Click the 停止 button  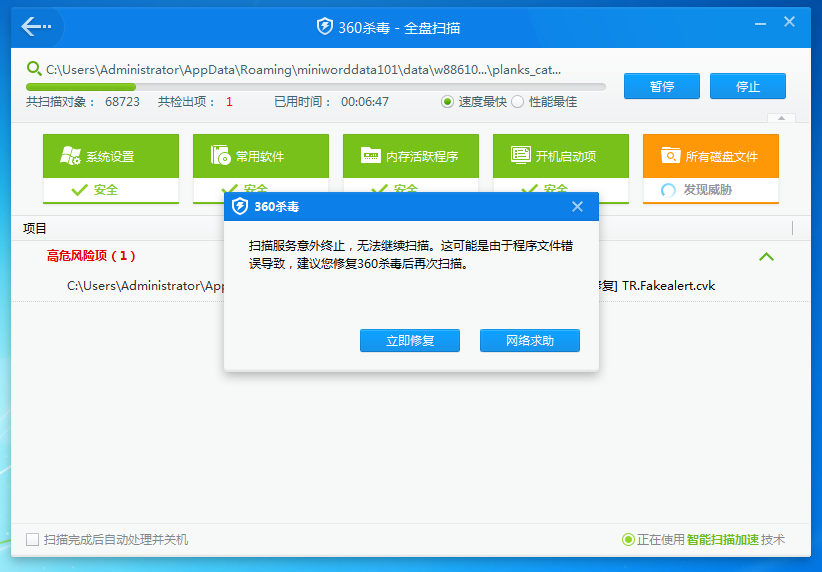tap(748, 86)
